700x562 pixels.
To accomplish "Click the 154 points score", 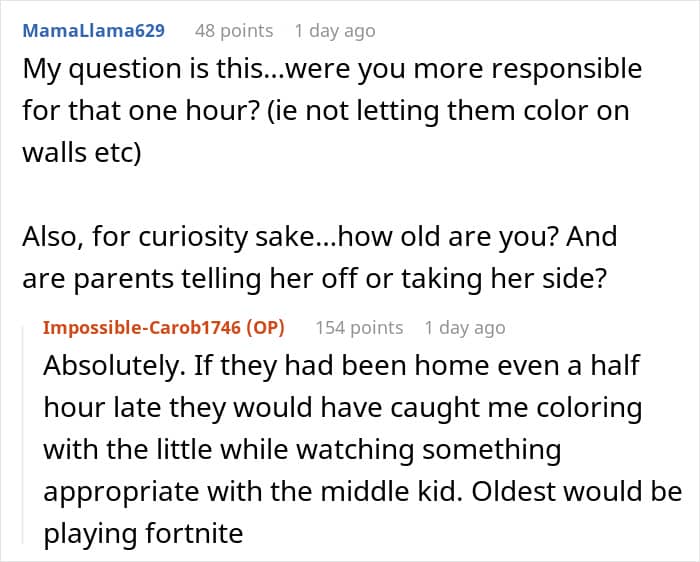I will pos(359,327).
